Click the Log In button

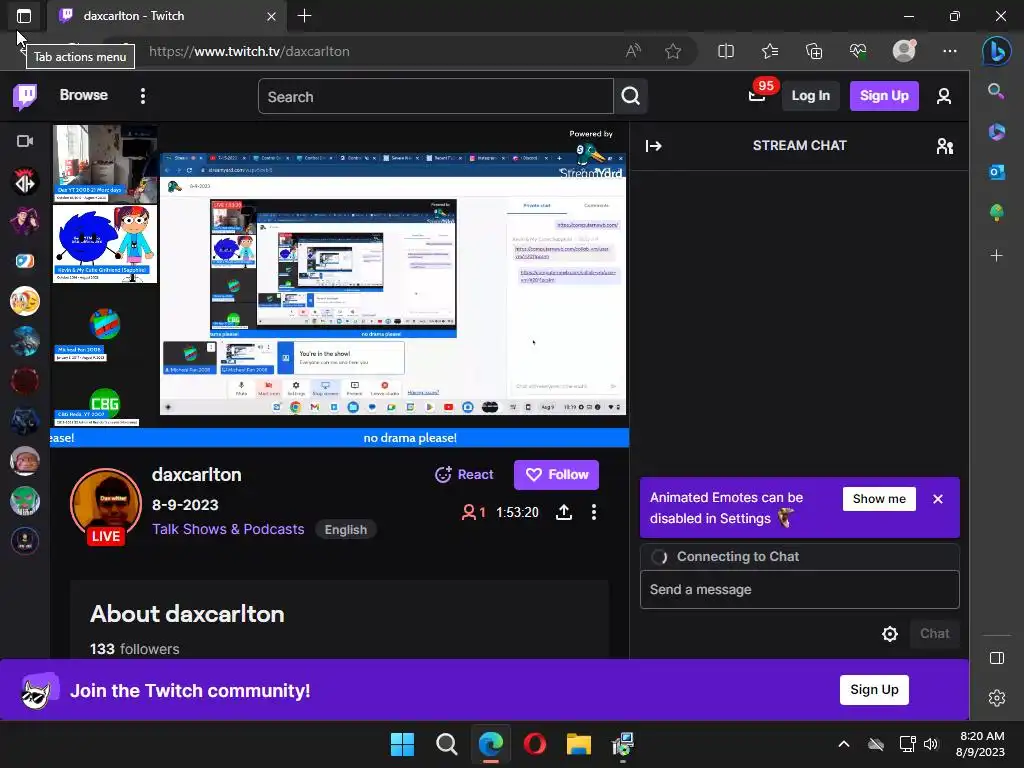point(810,96)
